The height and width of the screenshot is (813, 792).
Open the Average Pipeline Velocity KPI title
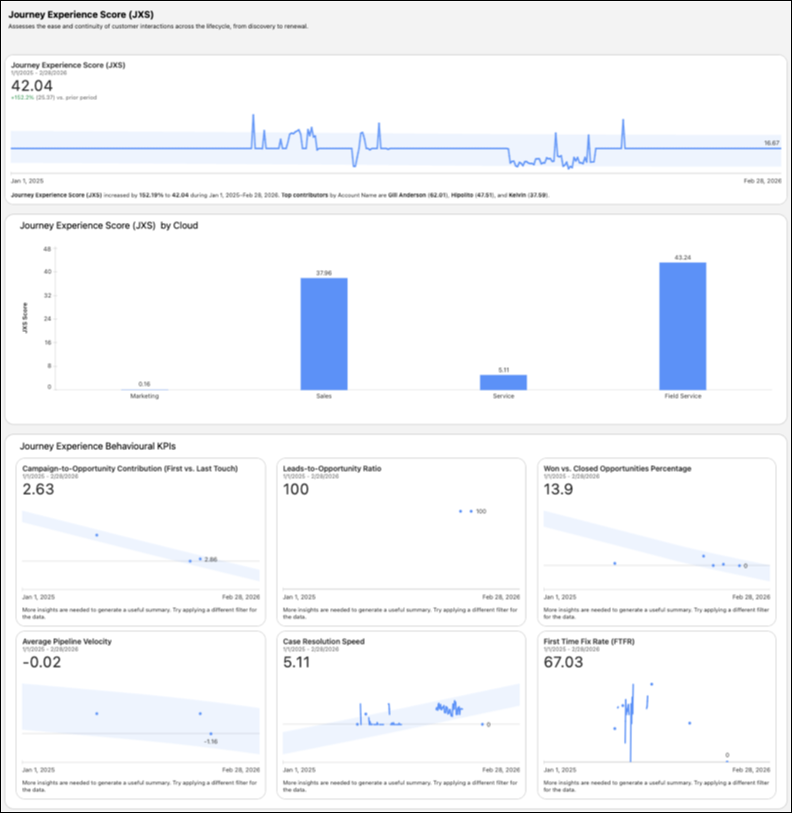point(67,641)
